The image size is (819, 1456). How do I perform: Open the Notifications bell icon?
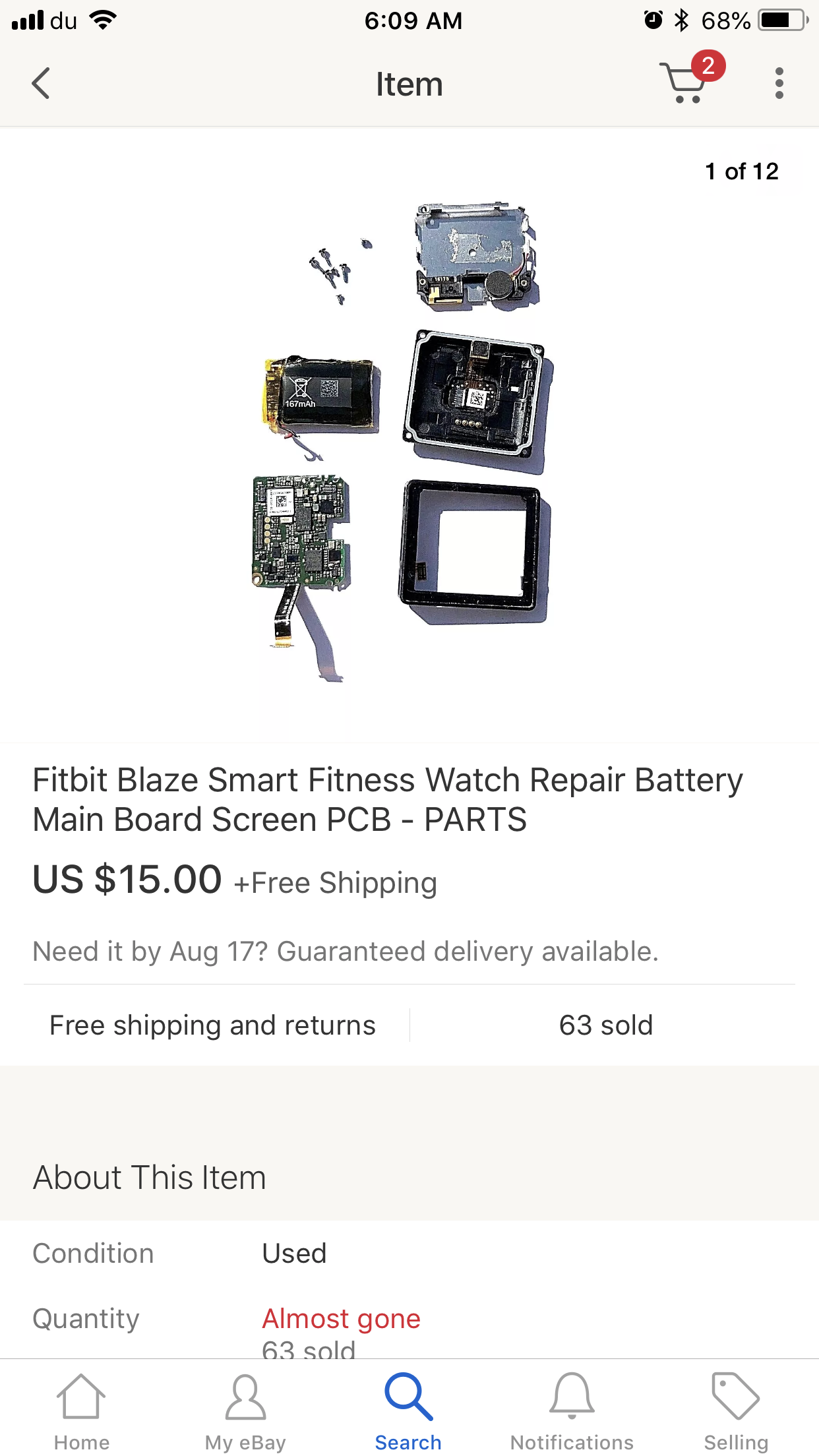pos(572,1397)
